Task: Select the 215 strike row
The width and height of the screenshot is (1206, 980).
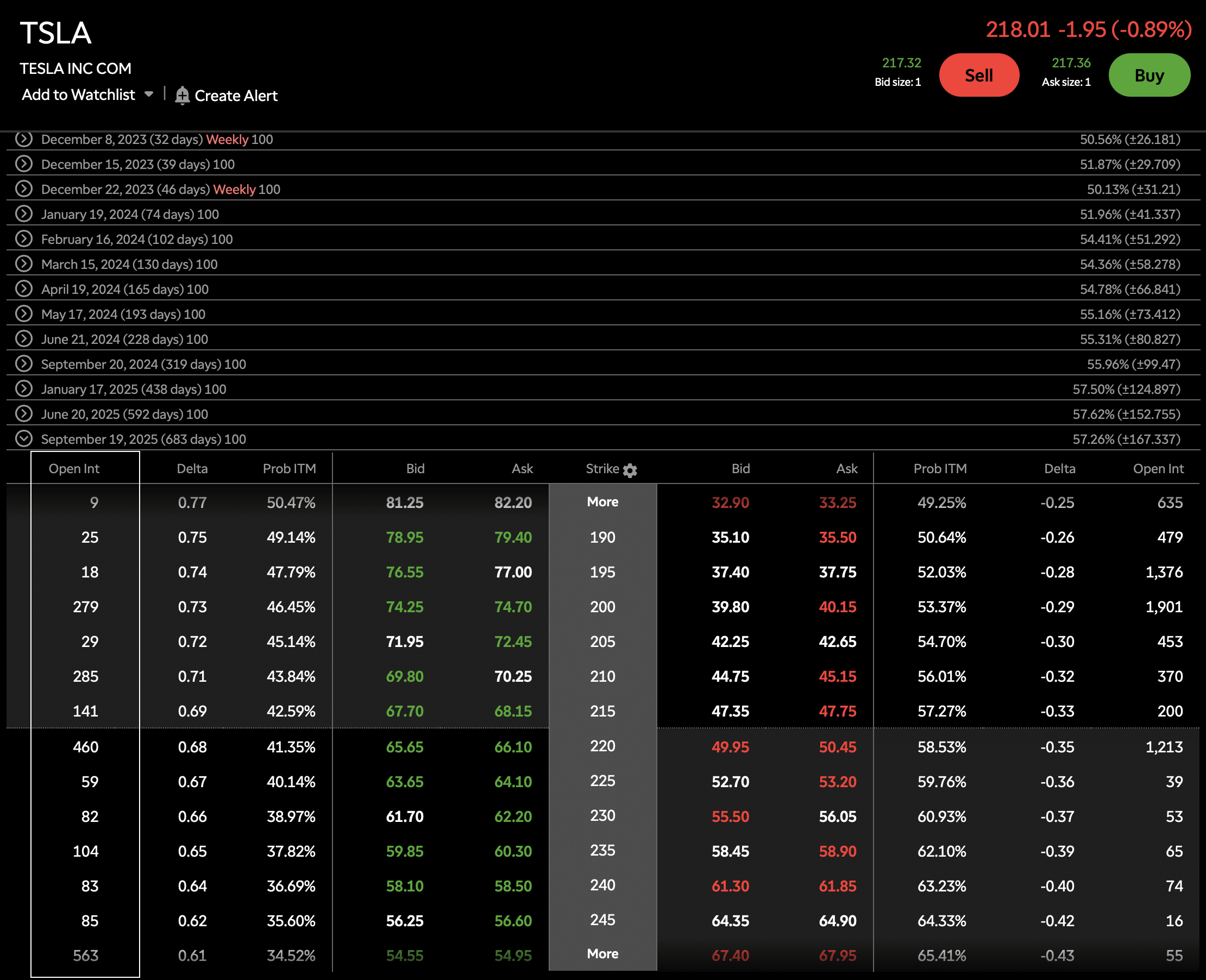Action: tap(602, 711)
